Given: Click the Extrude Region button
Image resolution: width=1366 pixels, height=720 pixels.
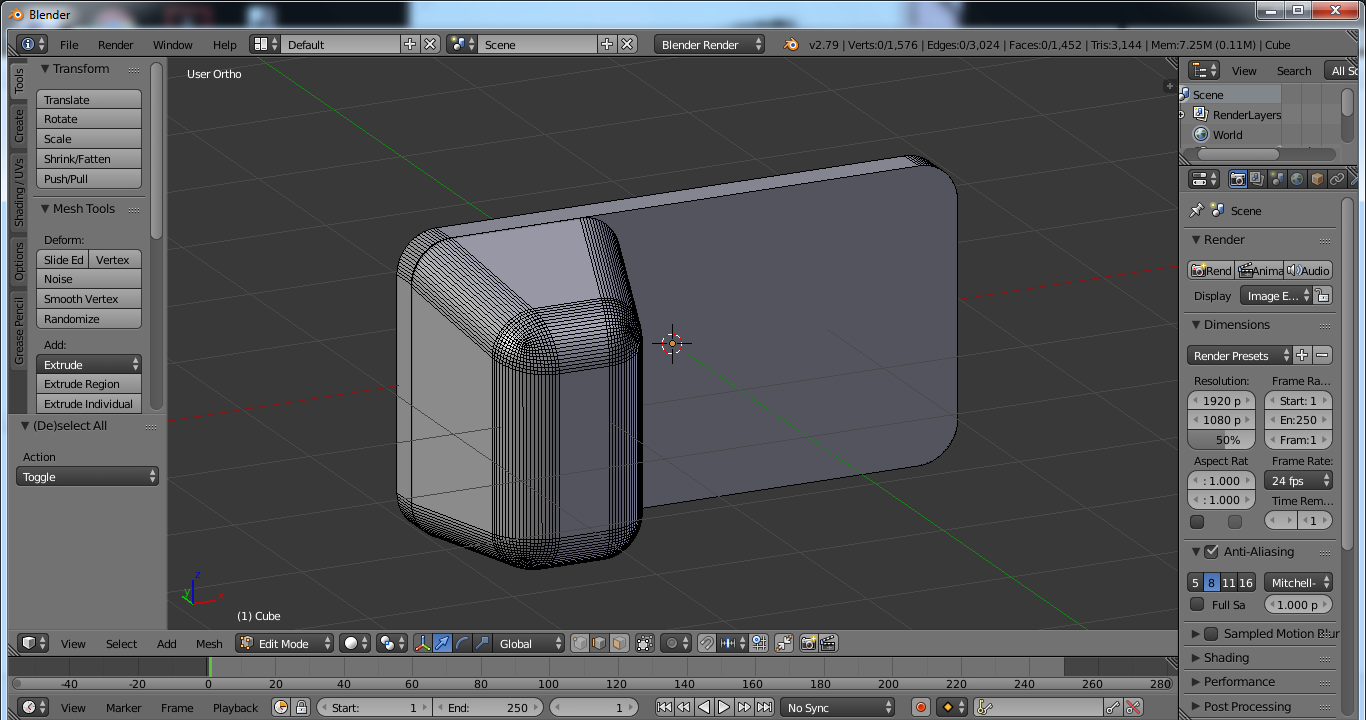Looking at the screenshot, I should (89, 383).
